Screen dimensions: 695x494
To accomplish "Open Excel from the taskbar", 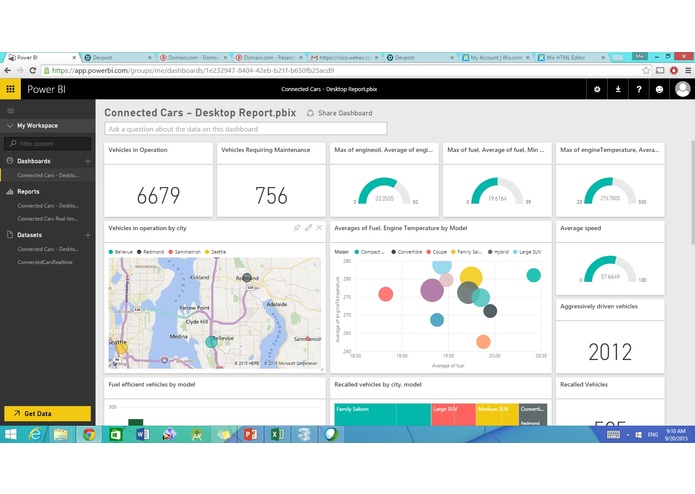I will tap(277, 435).
